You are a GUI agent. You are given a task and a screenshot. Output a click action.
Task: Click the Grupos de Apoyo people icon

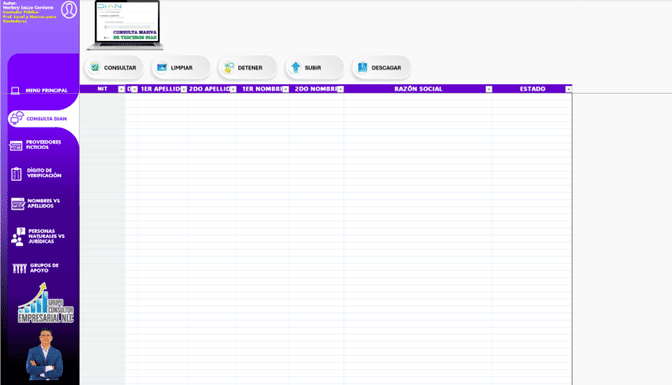pyautogui.click(x=19, y=268)
